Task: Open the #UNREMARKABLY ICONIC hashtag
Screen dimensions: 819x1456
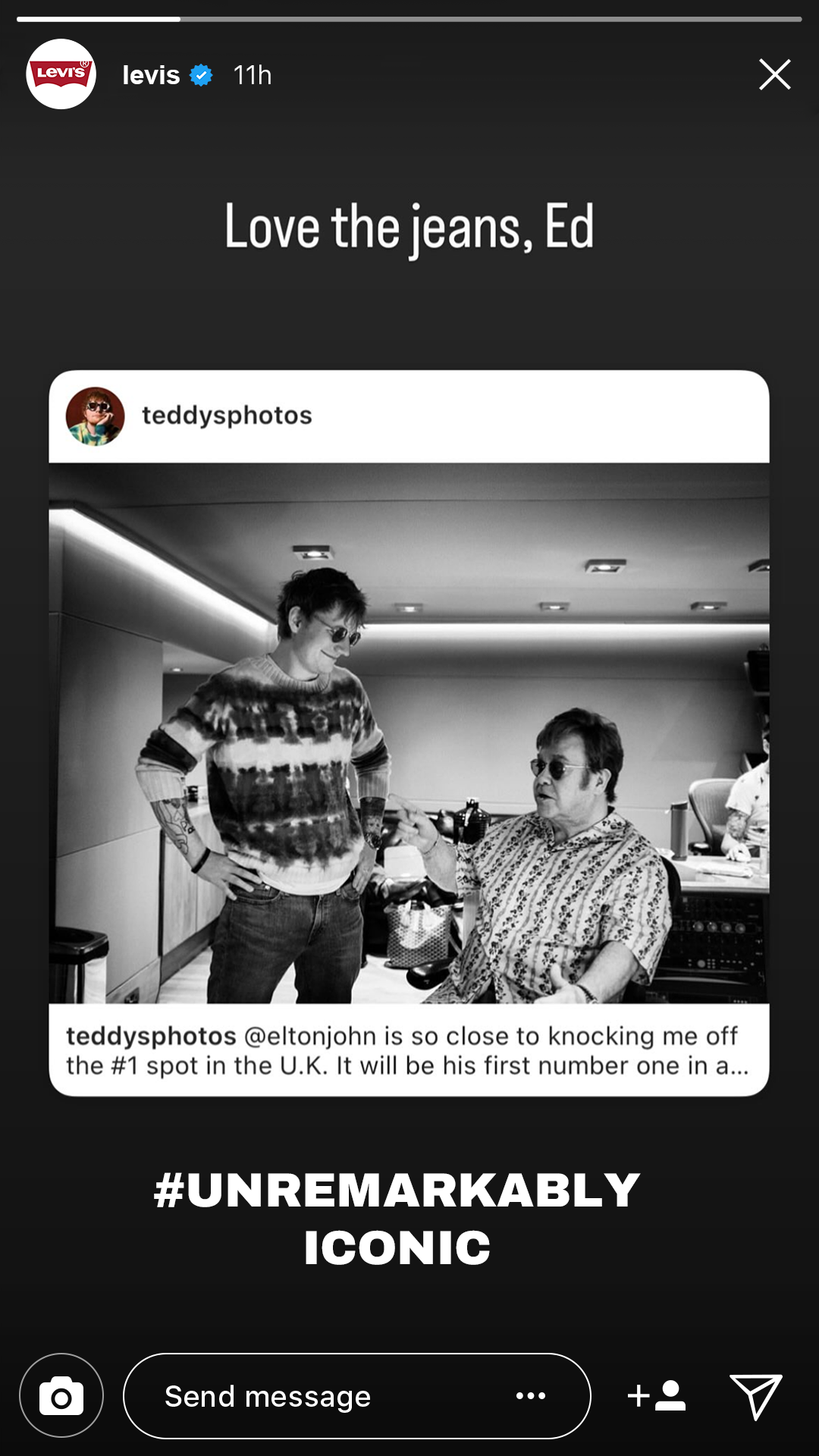Action: pyautogui.click(x=397, y=1219)
